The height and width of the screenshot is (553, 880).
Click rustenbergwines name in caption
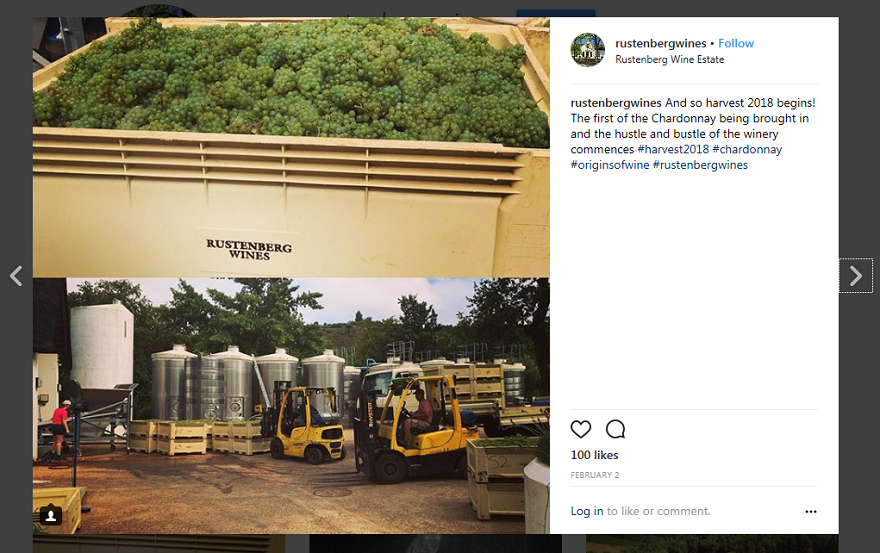click(616, 103)
